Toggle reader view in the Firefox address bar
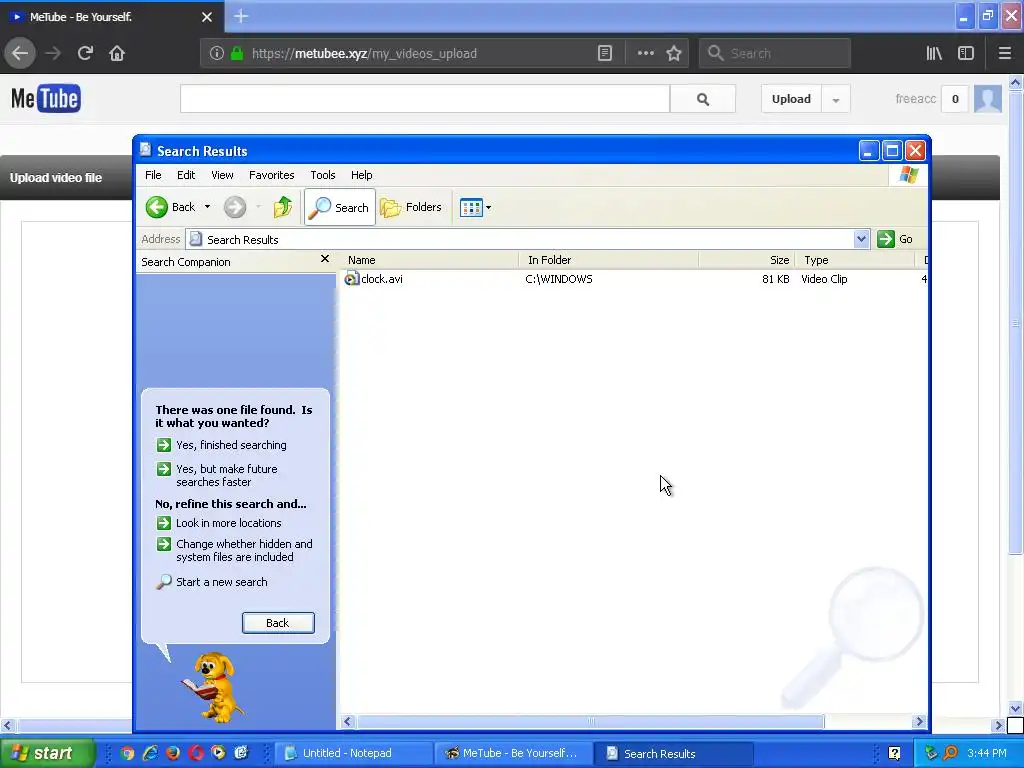The height and width of the screenshot is (768, 1024). coord(605,53)
